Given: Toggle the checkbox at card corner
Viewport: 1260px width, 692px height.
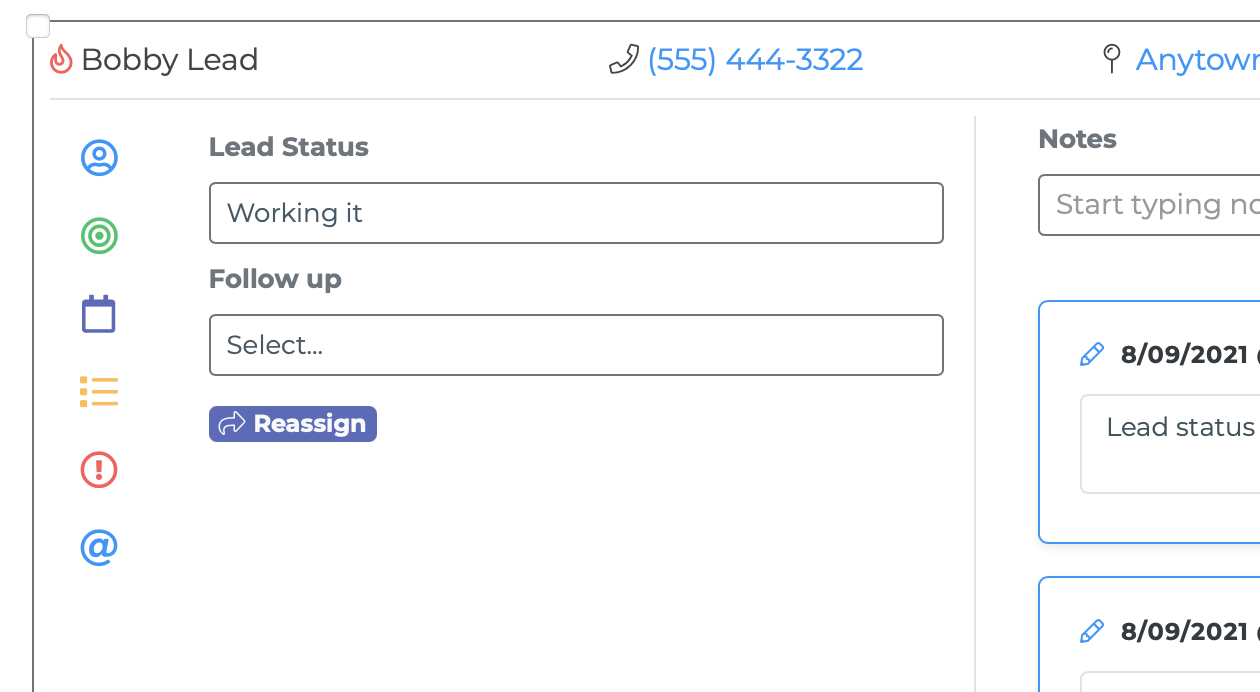Looking at the screenshot, I should pos(38,26).
